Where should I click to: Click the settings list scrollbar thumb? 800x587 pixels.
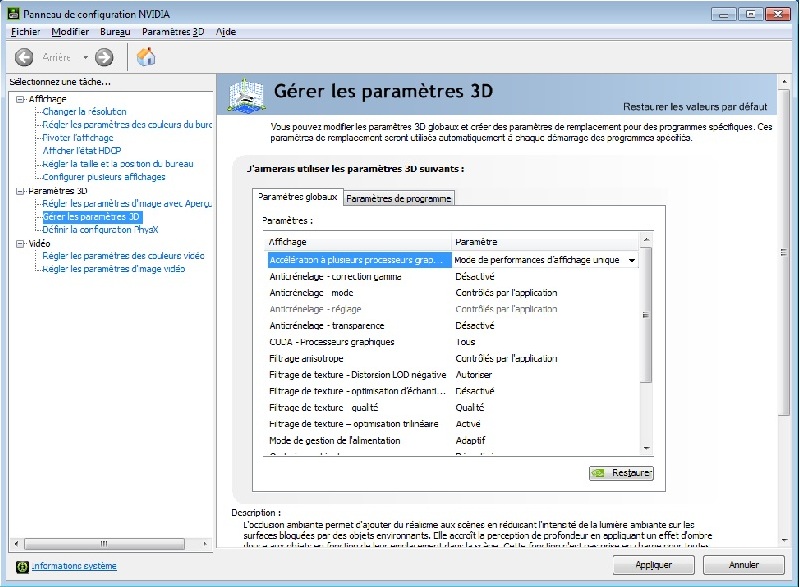[x=646, y=315]
